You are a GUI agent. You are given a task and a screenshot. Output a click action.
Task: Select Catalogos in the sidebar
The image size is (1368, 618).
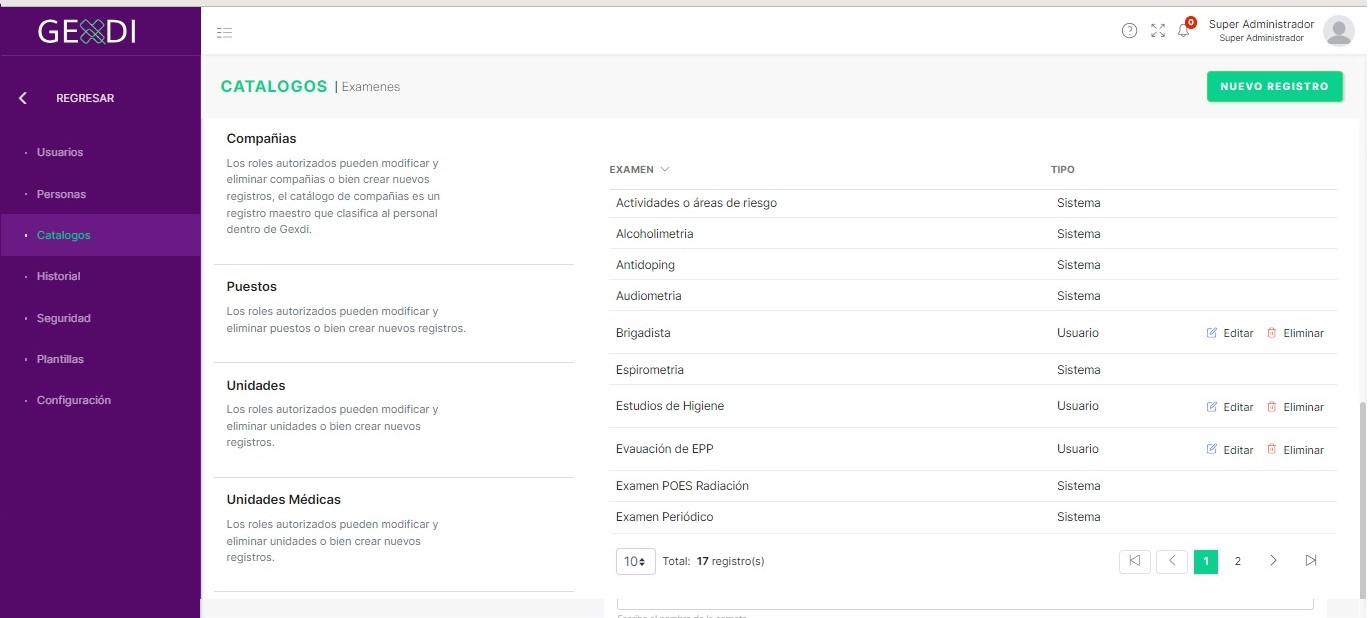[x=100, y=235]
